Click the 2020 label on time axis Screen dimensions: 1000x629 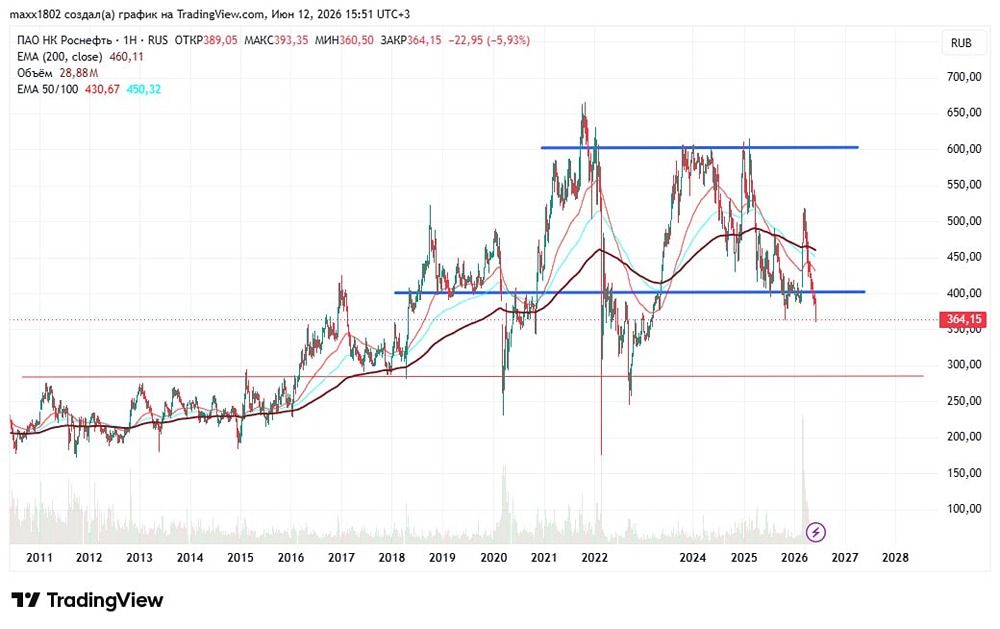493,558
